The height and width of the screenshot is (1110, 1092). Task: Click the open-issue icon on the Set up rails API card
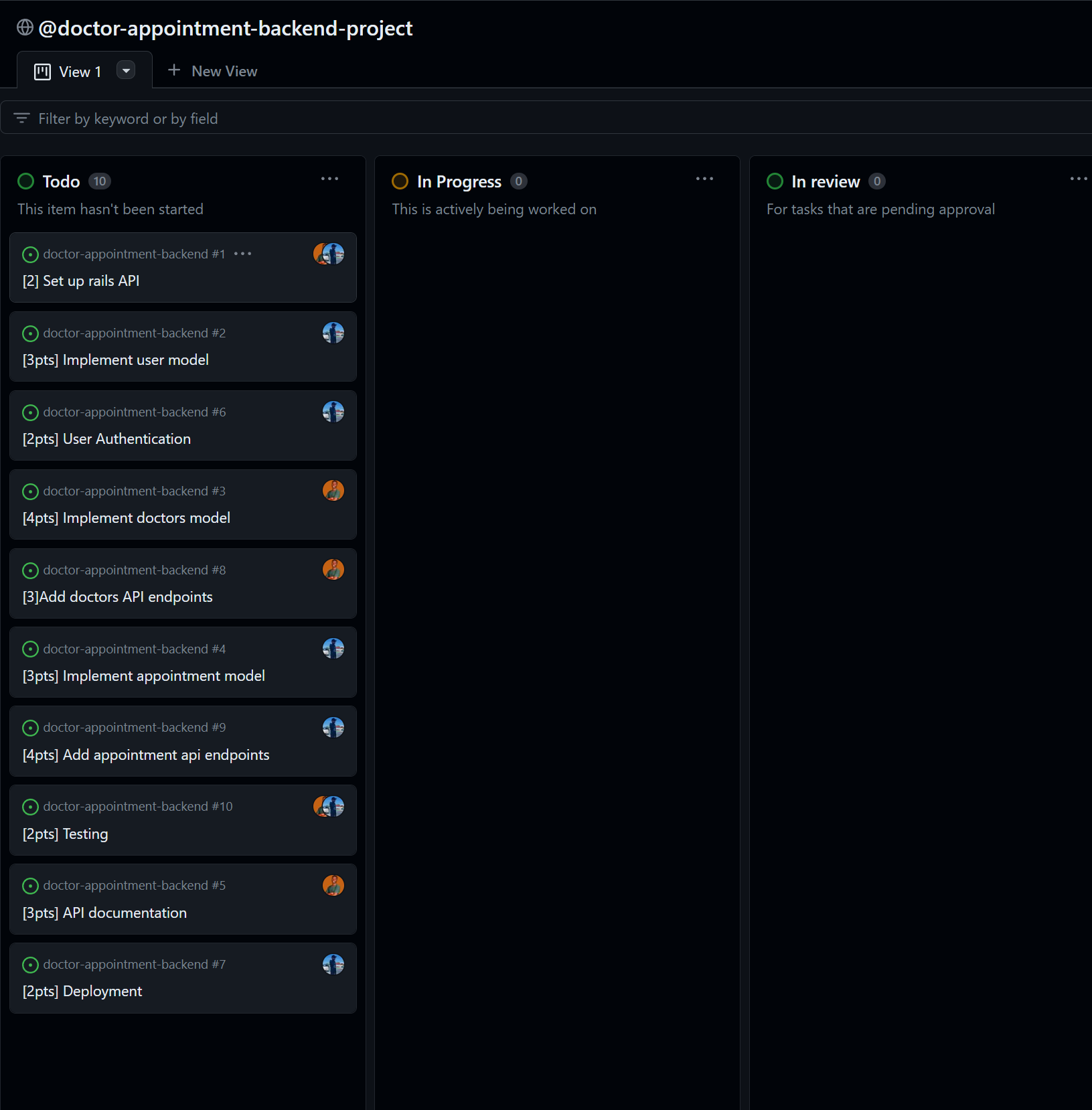coord(30,254)
